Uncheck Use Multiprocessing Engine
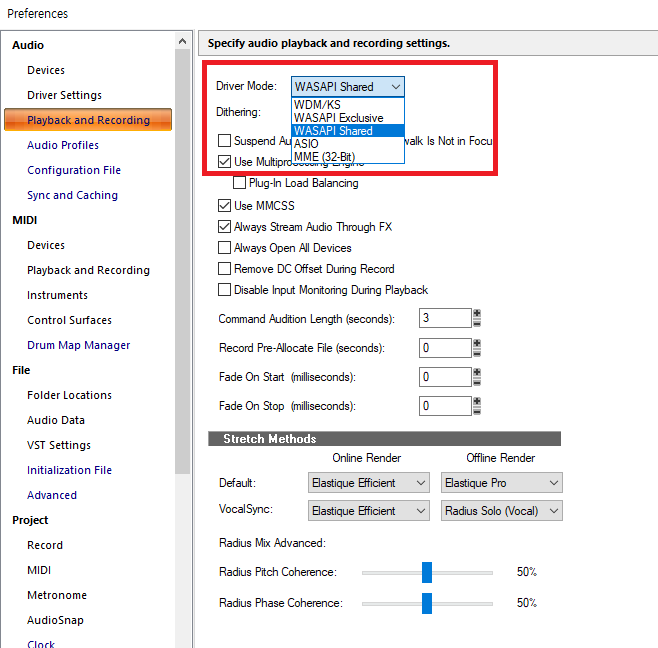The image size is (658, 648). pos(225,162)
